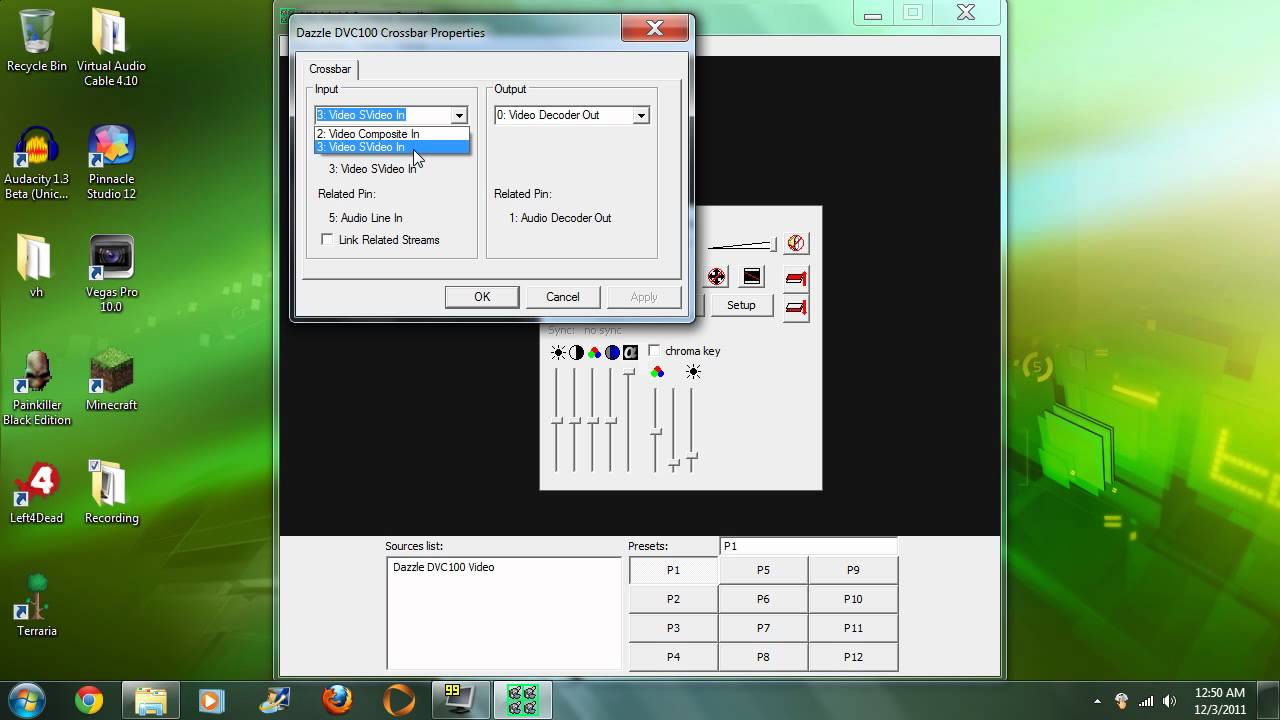Show hidden icons in the system tray

coord(1097,701)
